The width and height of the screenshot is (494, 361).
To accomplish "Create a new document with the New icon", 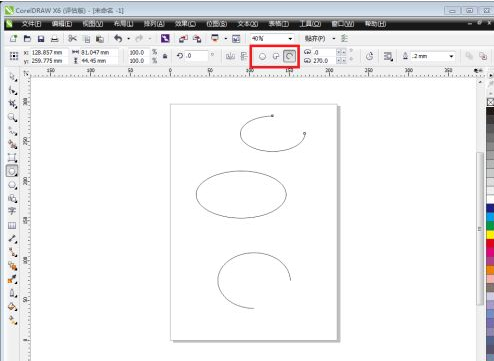I will tap(14, 39).
